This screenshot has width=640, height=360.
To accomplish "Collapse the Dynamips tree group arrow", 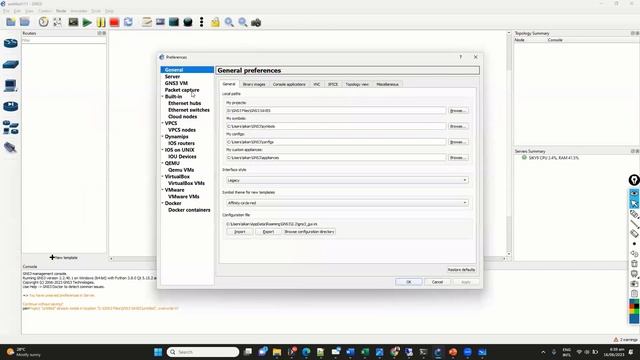I will [162, 136].
